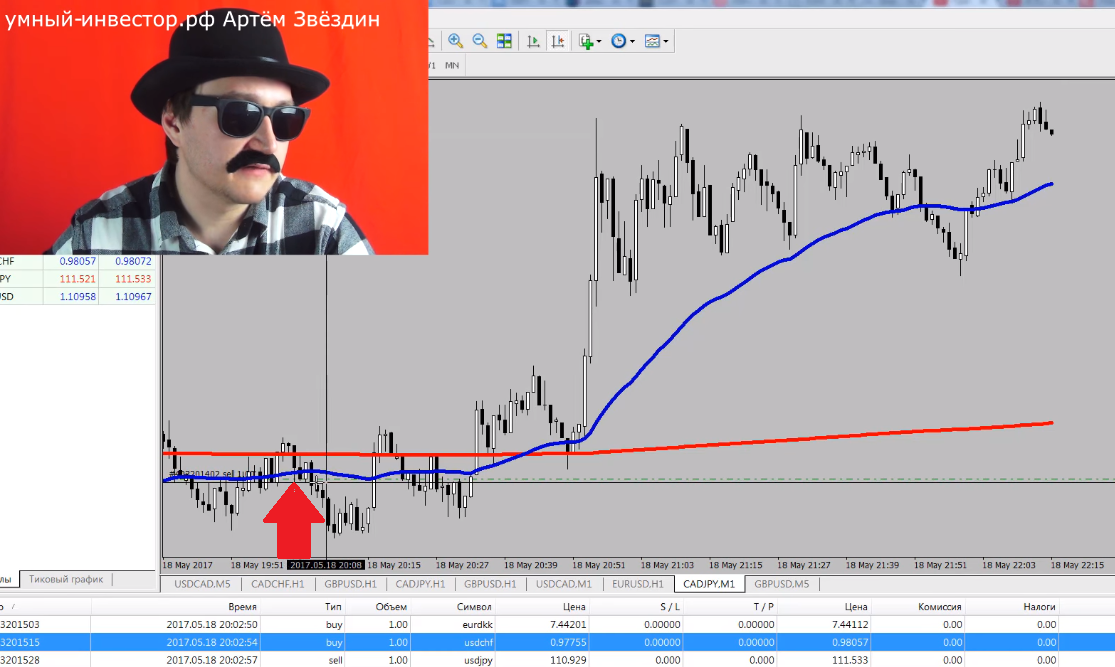Screen dimensions: 1115x667
Task: Switch to the CADCHF.H1 chart tab
Action: 277,584
